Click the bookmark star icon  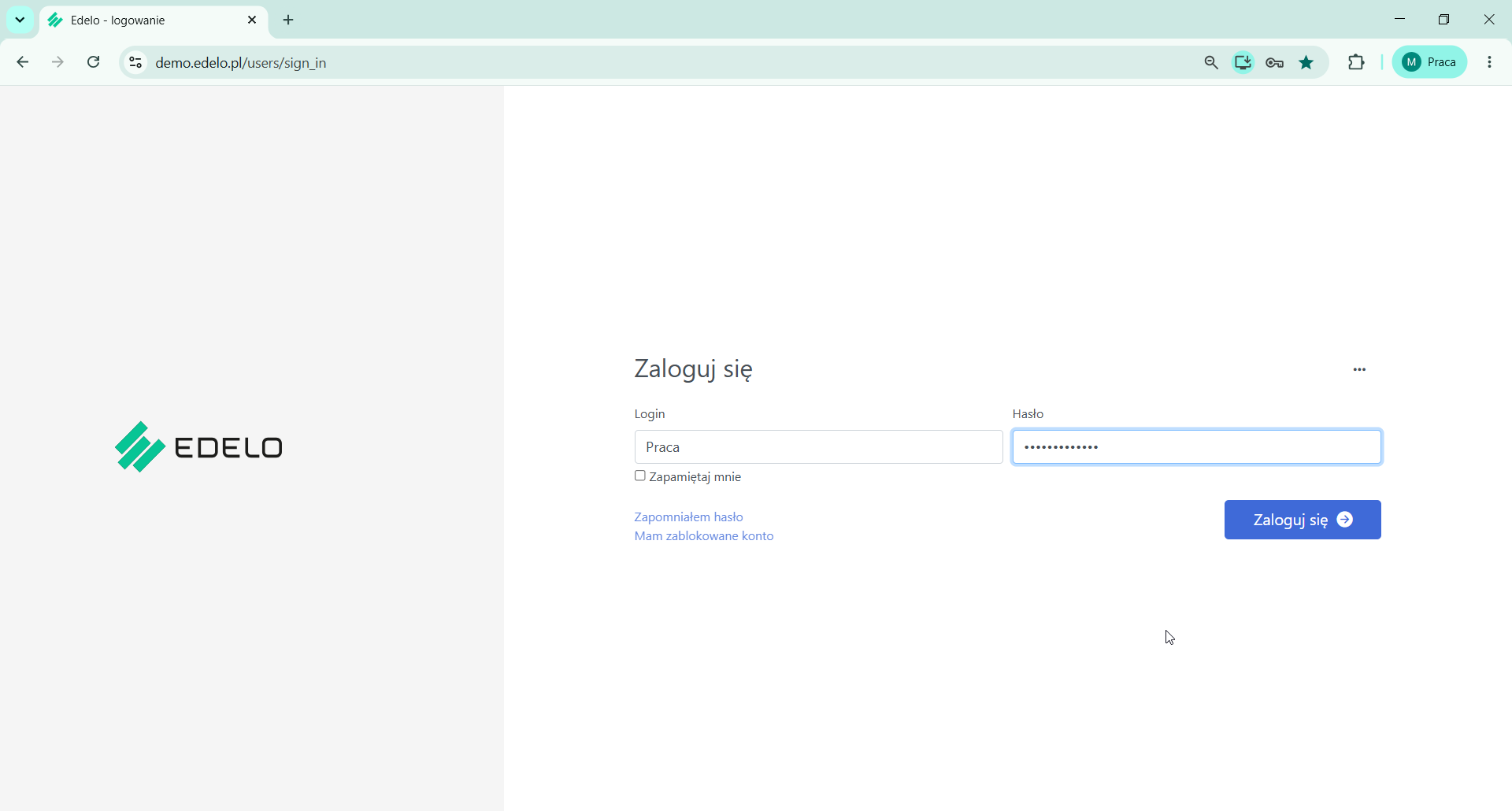coord(1306,62)
